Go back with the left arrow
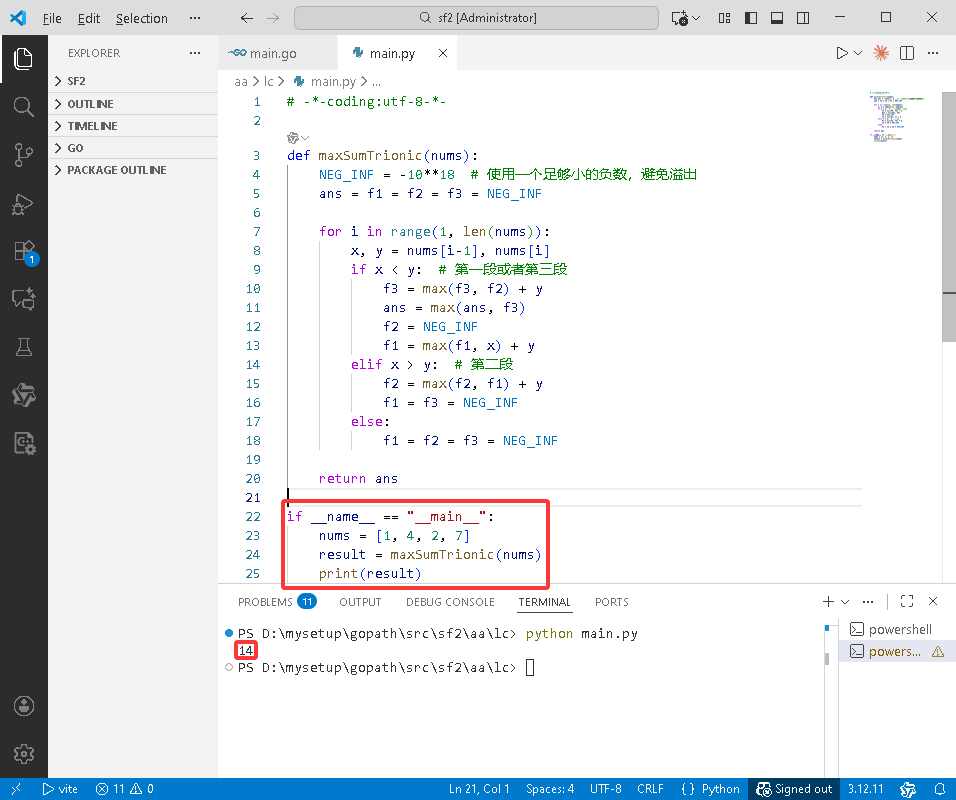Image resolution: width=956 pixels, height=800 pixels. [x=246, y=18]
